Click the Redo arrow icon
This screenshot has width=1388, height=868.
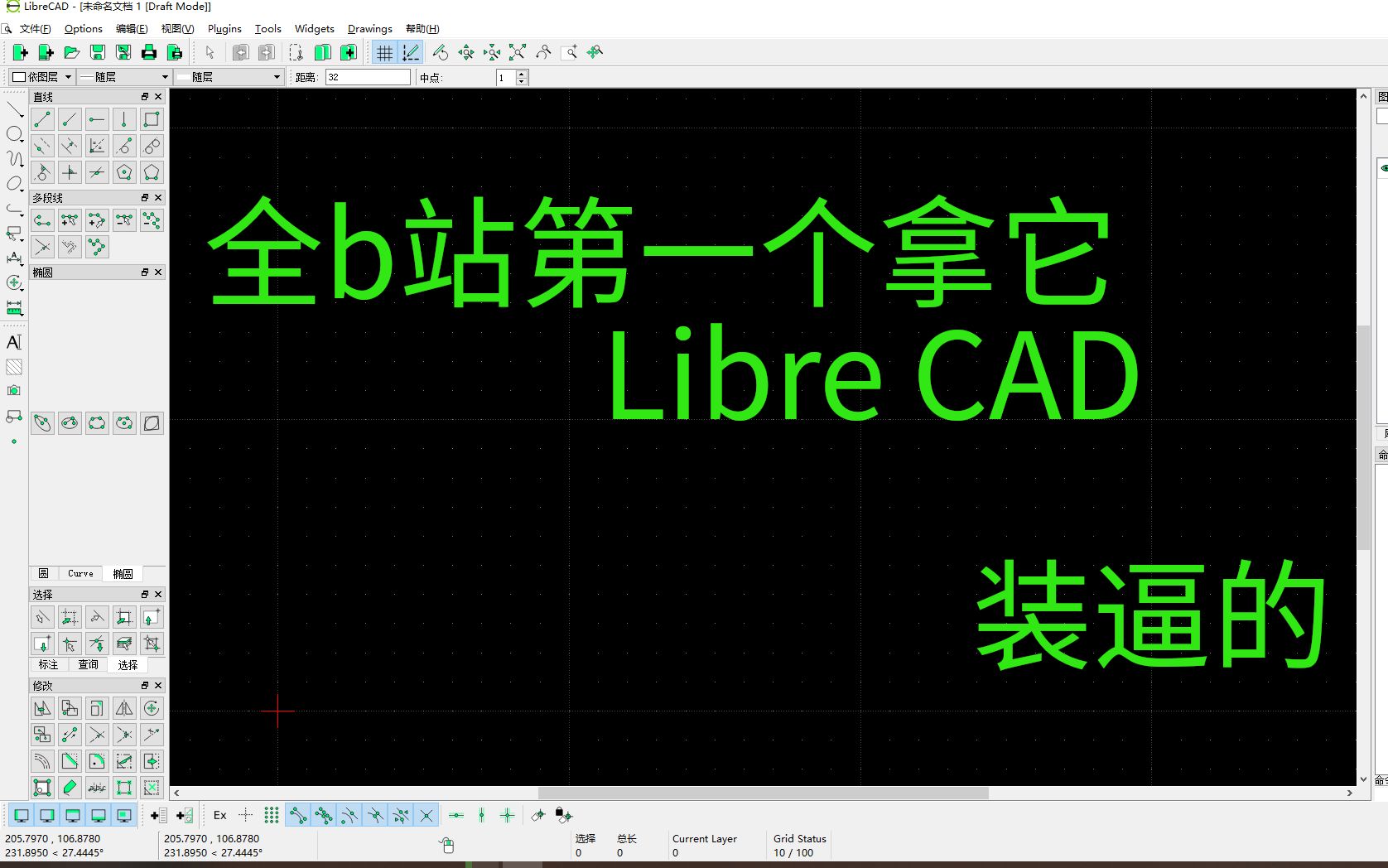[266, 53]
